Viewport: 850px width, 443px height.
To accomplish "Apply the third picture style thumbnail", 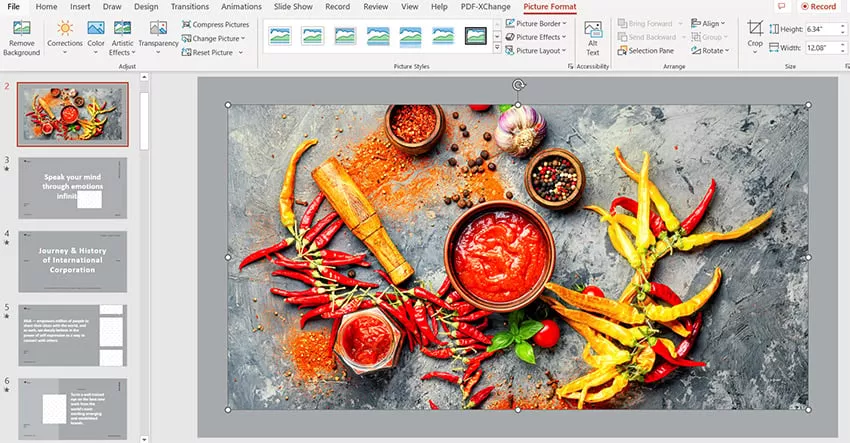I will click(345, 36).
